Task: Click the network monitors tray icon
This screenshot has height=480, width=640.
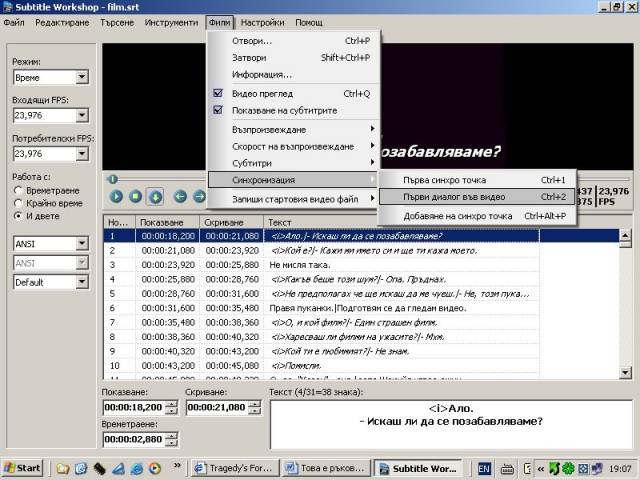Action: [597, 468]
